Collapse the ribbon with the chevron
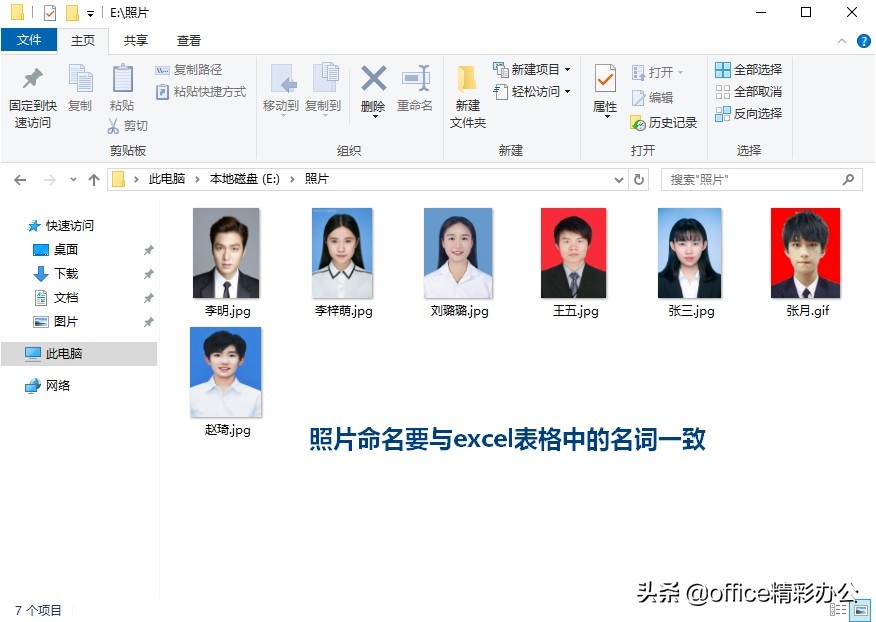This screenshot has width=876, height=622. tap(842, 41)
